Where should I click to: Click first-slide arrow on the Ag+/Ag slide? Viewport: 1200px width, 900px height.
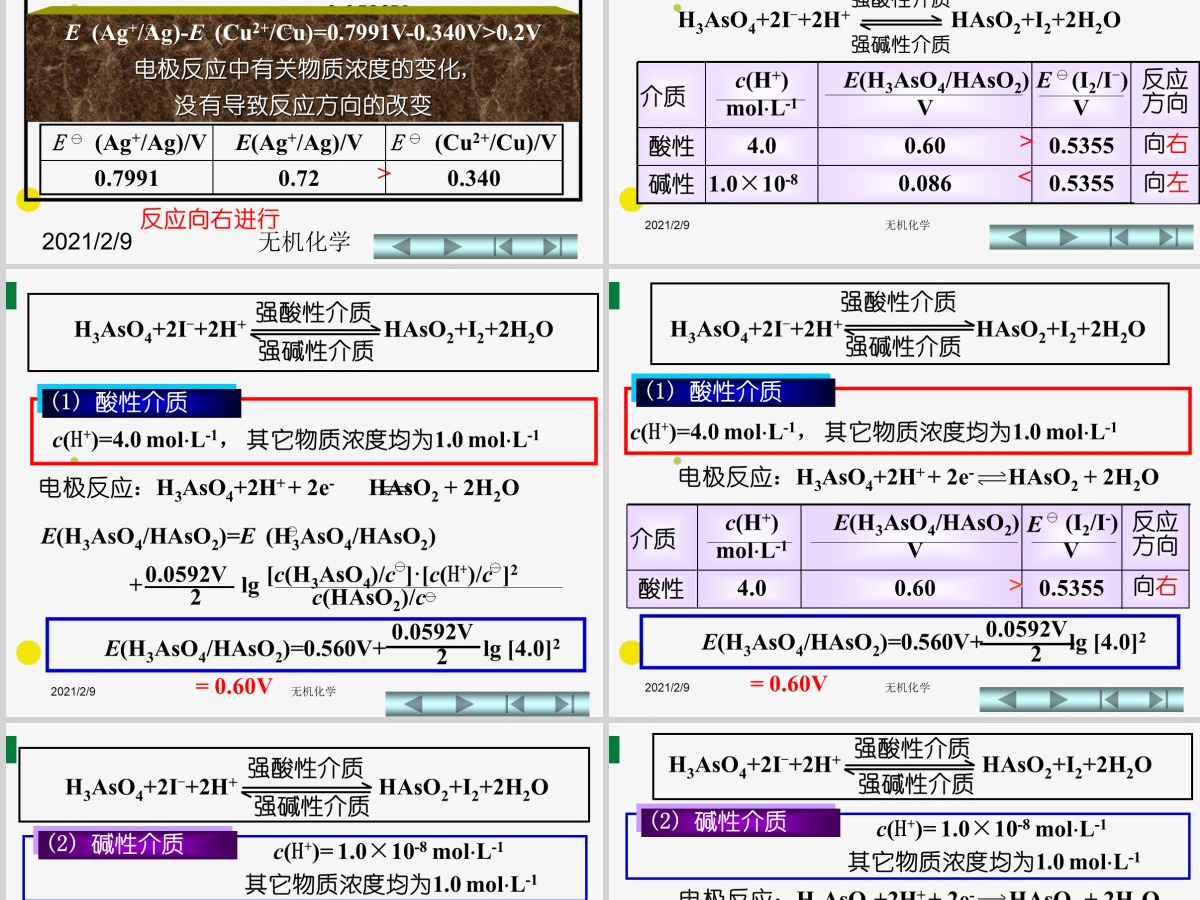[x=503, y=246]
